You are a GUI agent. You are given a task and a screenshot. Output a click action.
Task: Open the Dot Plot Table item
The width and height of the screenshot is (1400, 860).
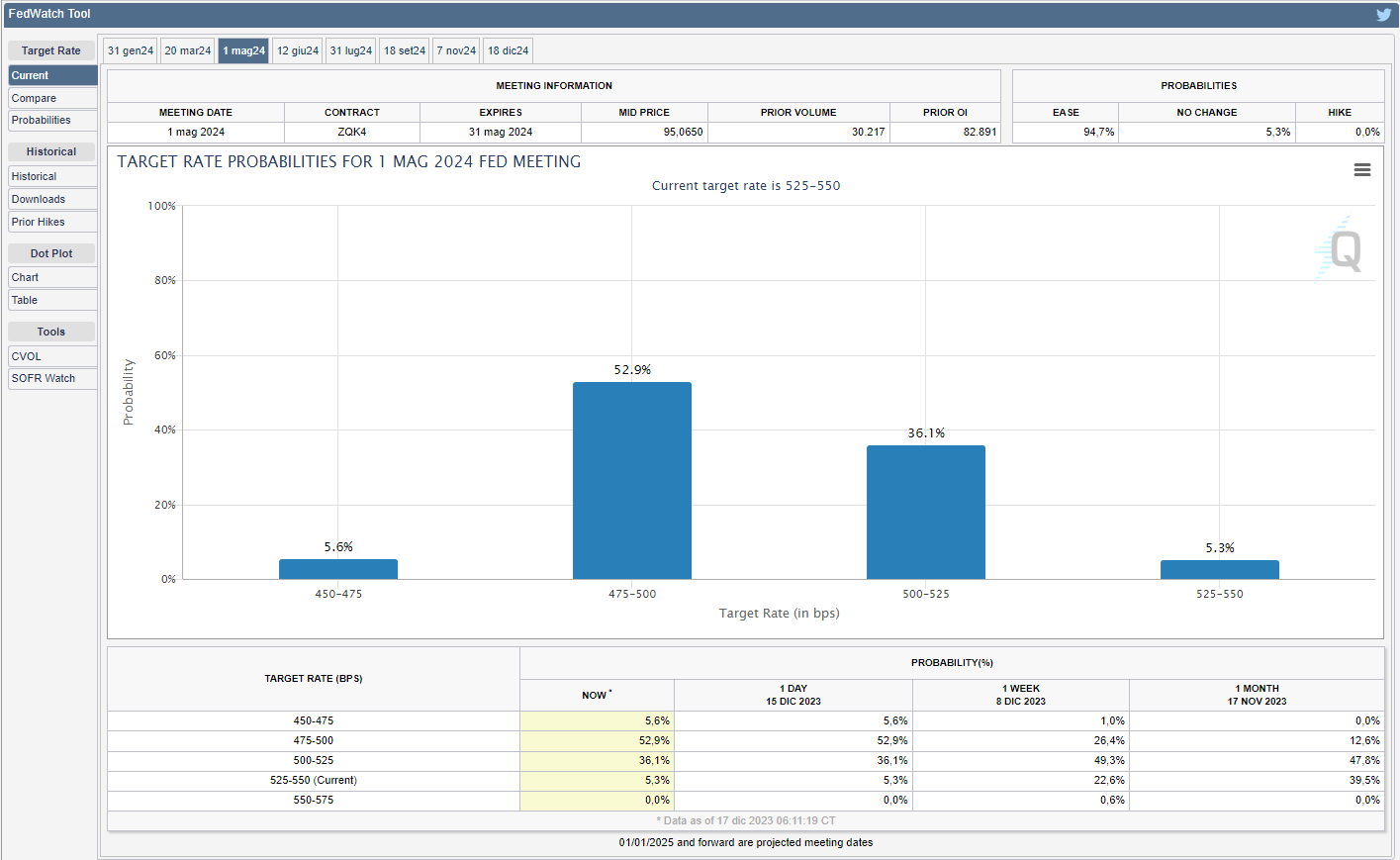pyautogui.click(x=52, y=300)
